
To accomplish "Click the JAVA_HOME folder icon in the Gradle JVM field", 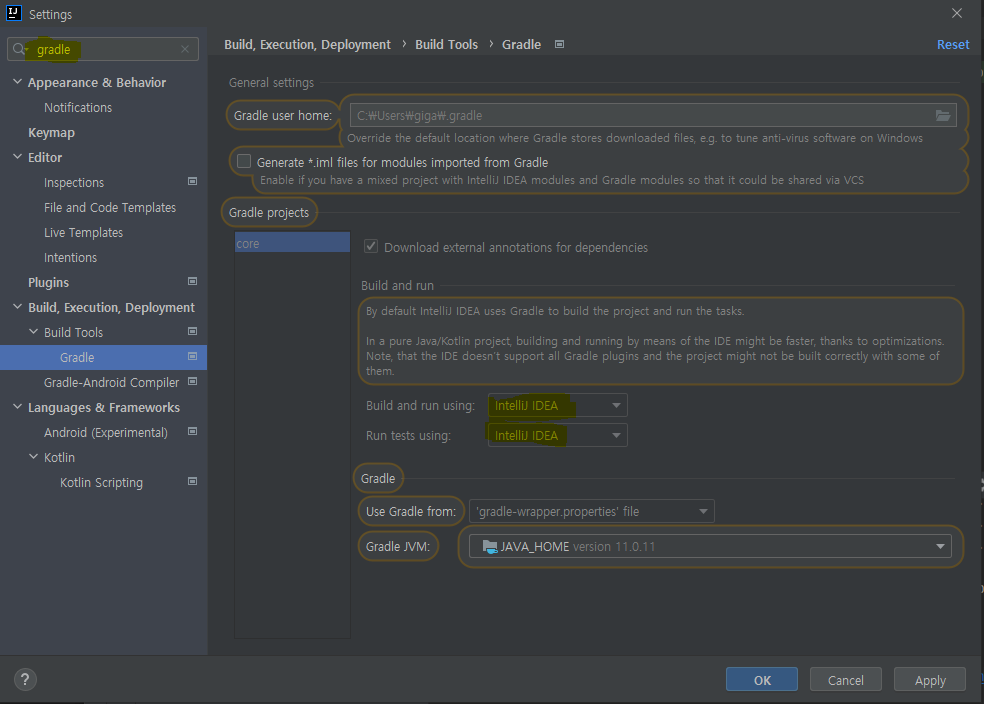I will point(490,547).
